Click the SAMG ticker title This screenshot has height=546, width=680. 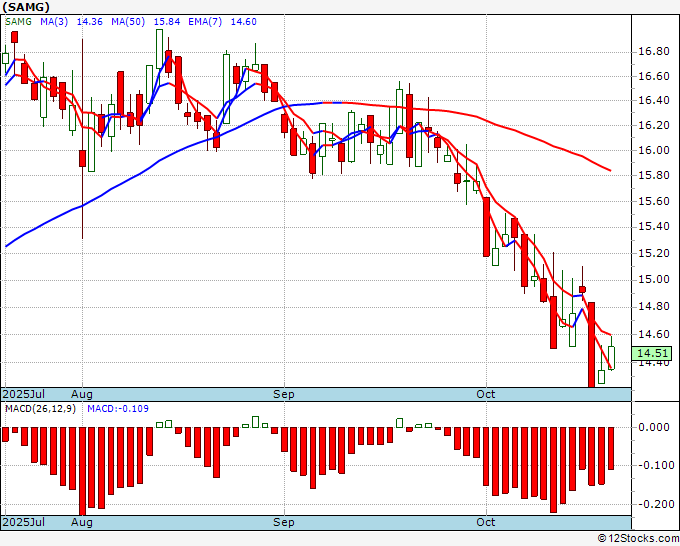point(26,7)
